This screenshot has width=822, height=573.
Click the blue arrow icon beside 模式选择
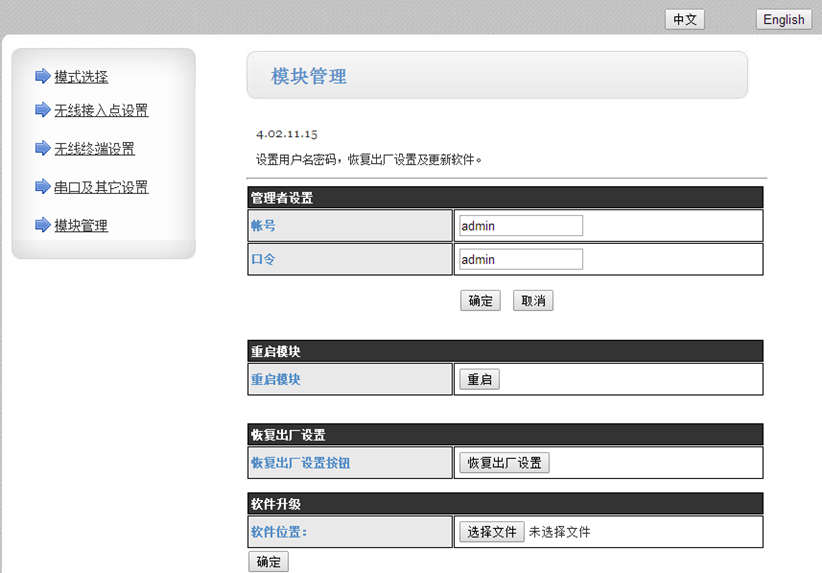click(x=42, y=77)
